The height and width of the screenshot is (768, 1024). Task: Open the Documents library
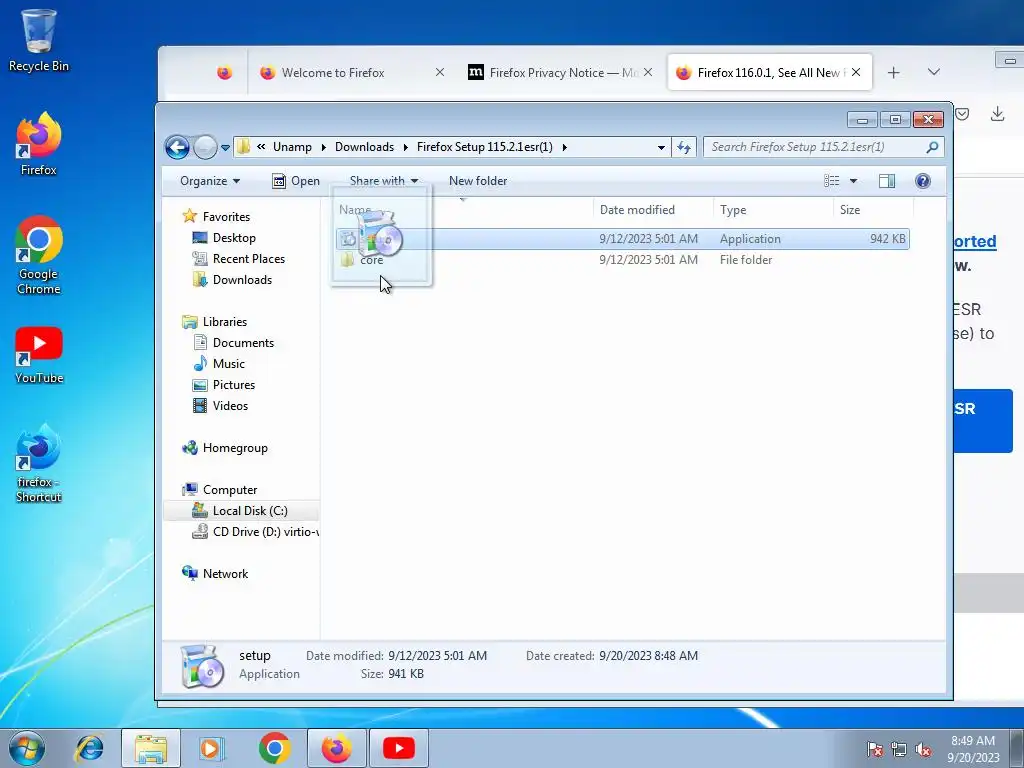click(x=234, y=343)
